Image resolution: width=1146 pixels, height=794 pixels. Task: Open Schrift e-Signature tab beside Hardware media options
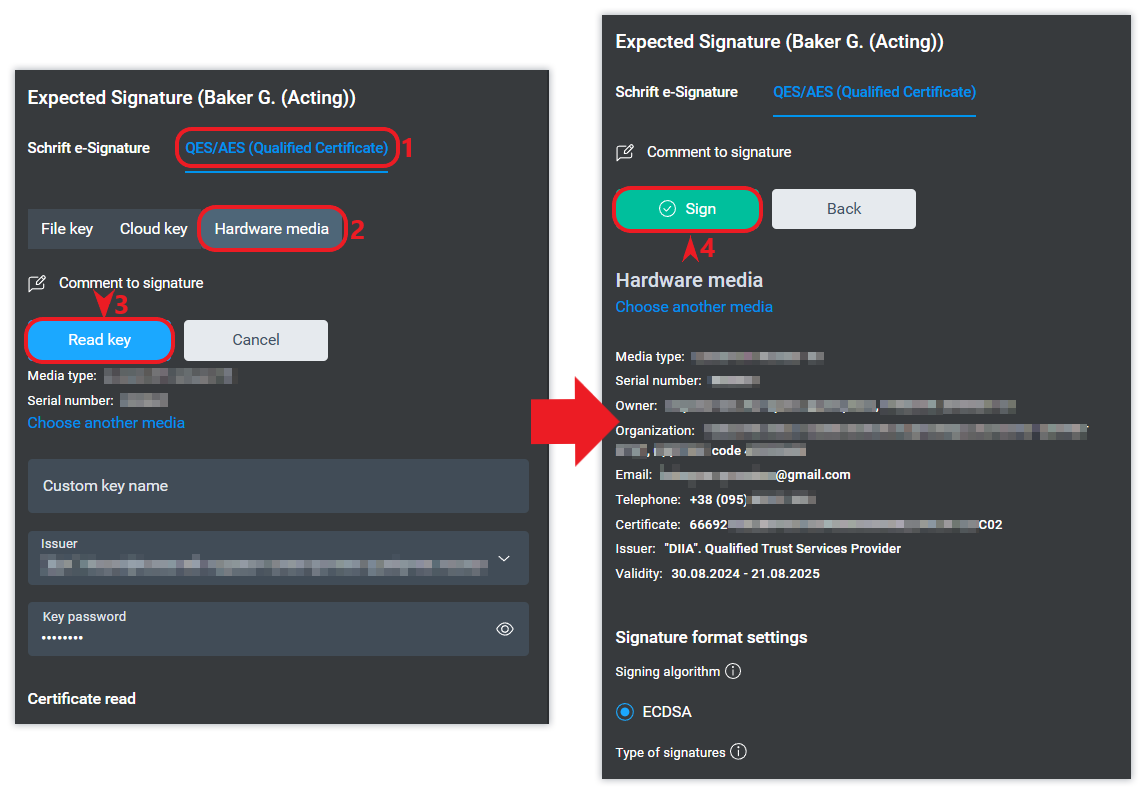tap(89, 148)
